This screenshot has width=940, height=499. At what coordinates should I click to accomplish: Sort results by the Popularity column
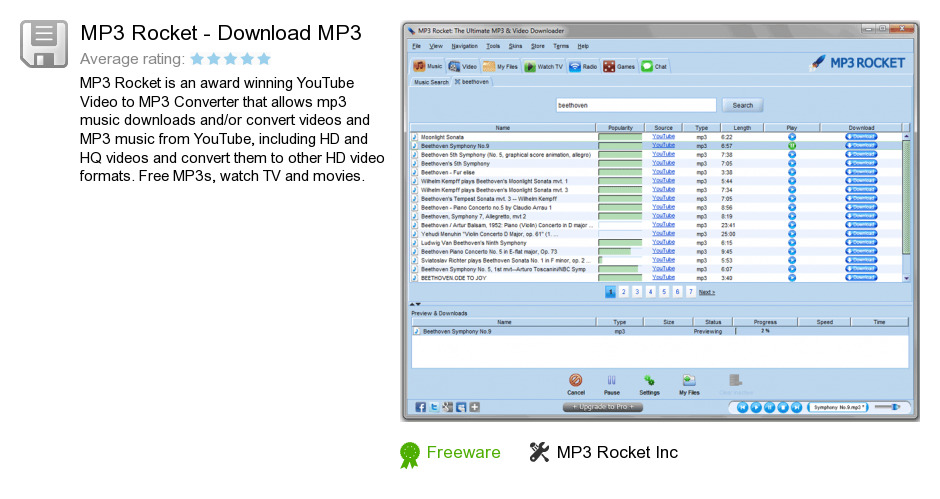[x=620, y=128]
